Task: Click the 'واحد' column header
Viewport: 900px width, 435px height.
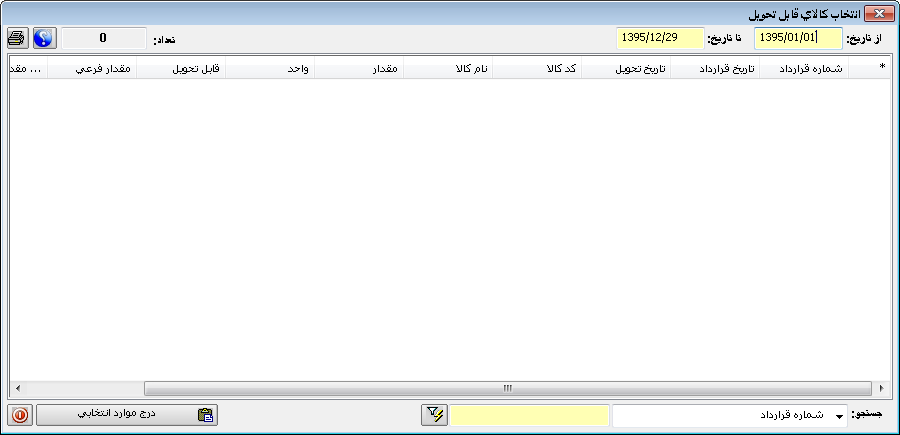Action: click(270, 67)
